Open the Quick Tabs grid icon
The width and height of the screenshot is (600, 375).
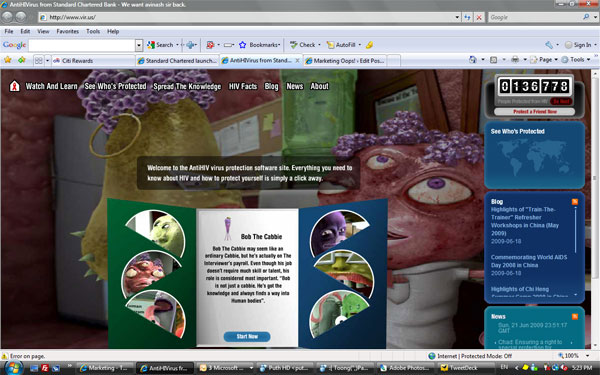(39, 60)
